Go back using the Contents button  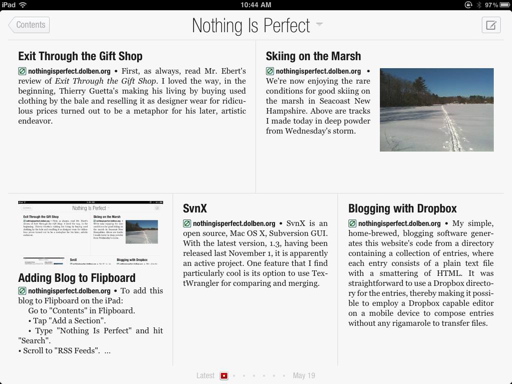click(29, 25)
